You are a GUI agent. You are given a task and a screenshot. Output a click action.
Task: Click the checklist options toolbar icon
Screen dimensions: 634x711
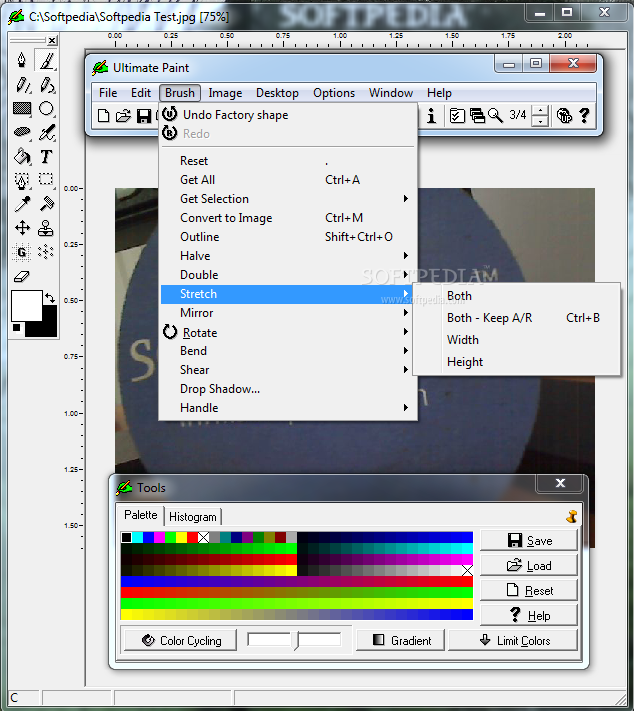[x=457, y=116]
